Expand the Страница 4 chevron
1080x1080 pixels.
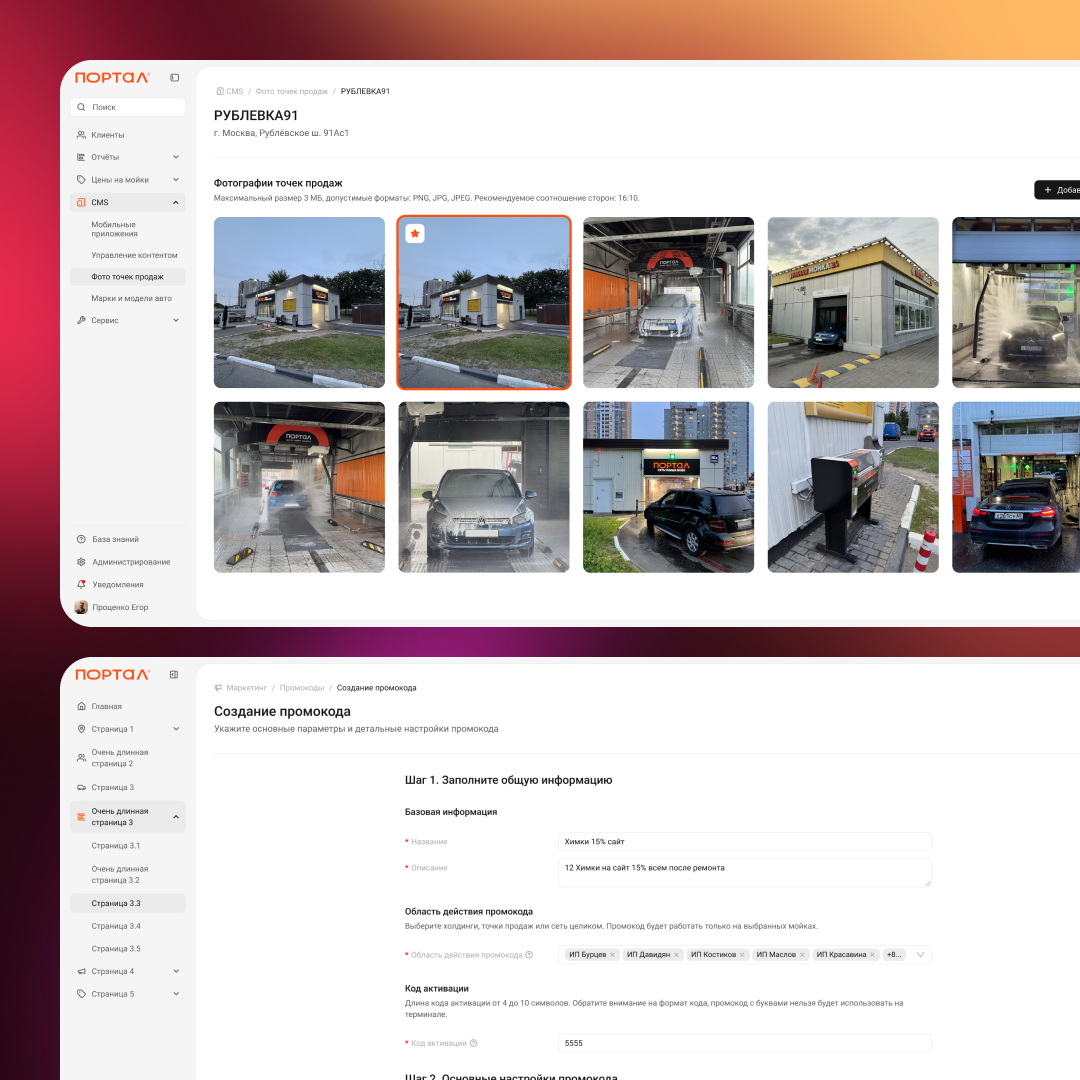tap(176, 971)
